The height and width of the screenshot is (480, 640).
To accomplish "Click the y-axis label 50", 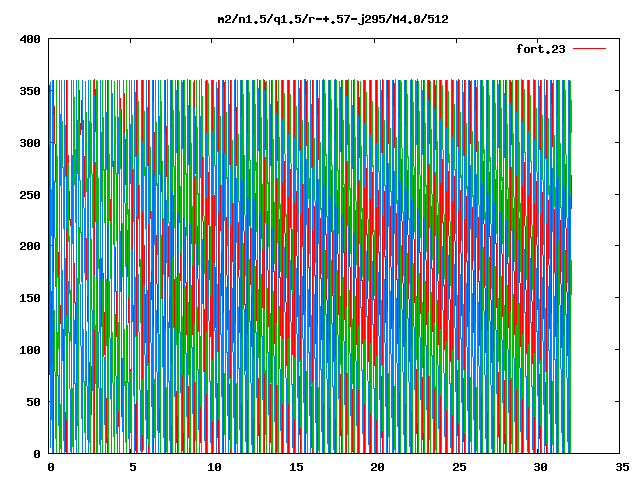I will tap(33, 402).
